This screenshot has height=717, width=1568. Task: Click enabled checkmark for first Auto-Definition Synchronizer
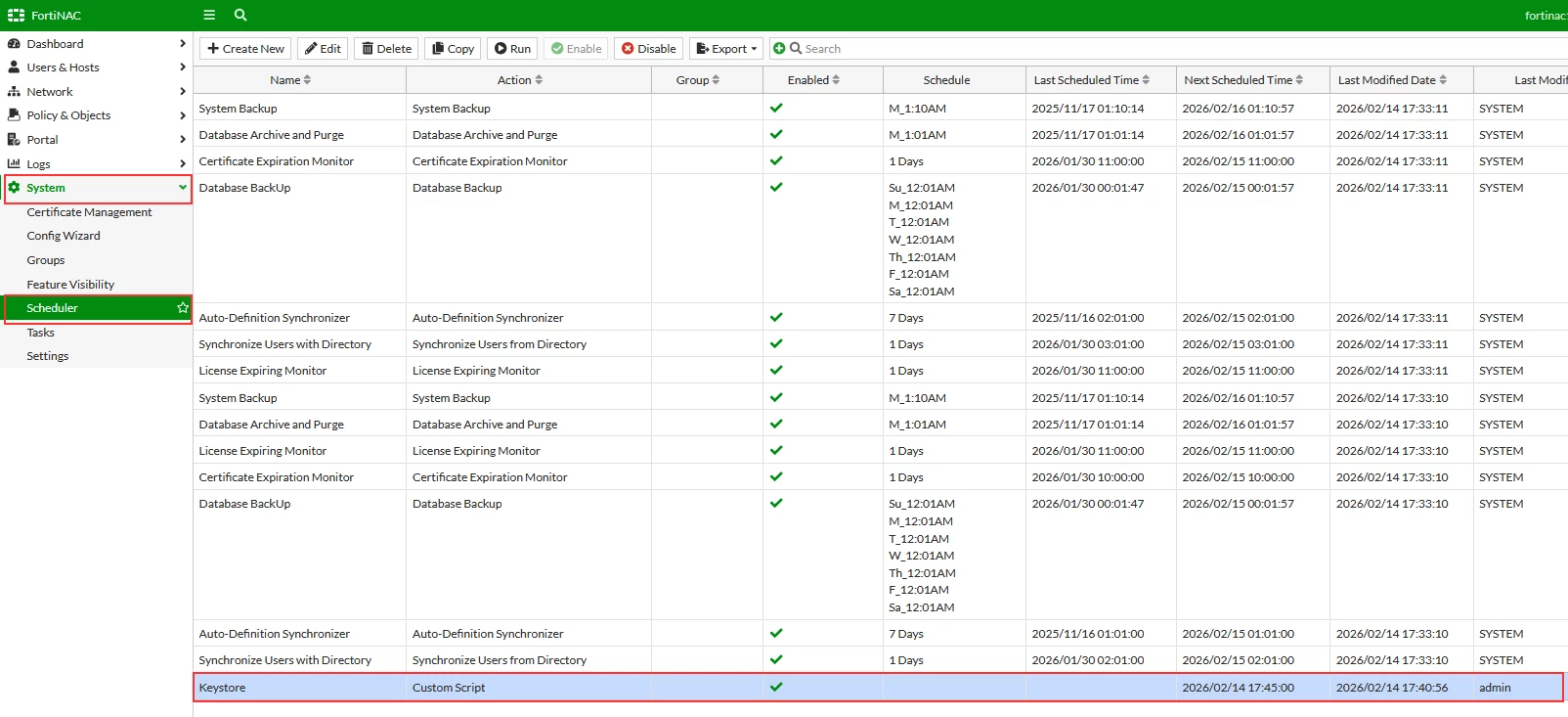[x=776, y=317]
